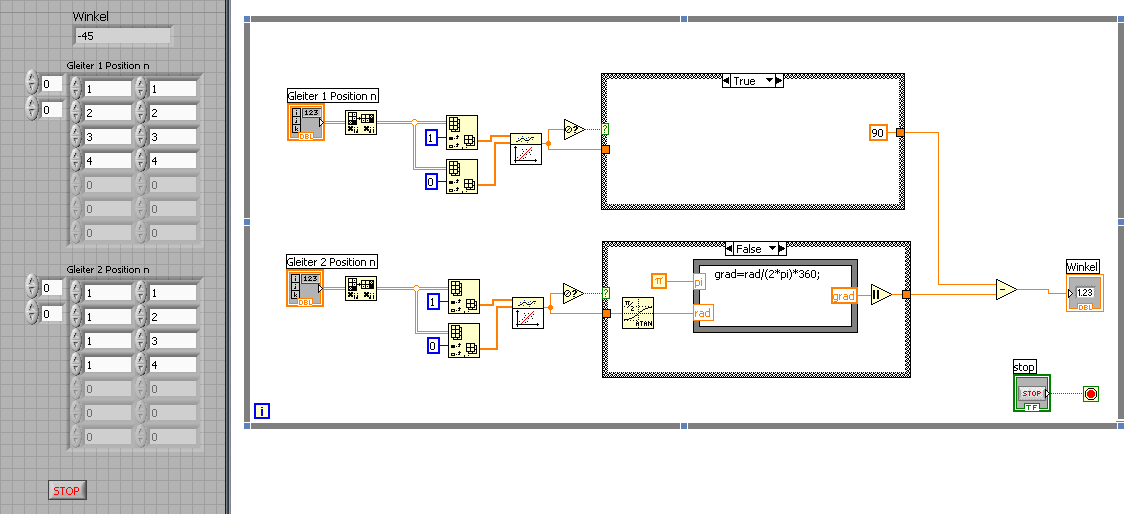The image size is (1135, 514).
Task: Click Gleiter 1 first-column cell with value 2
Action: coord(108,113)
